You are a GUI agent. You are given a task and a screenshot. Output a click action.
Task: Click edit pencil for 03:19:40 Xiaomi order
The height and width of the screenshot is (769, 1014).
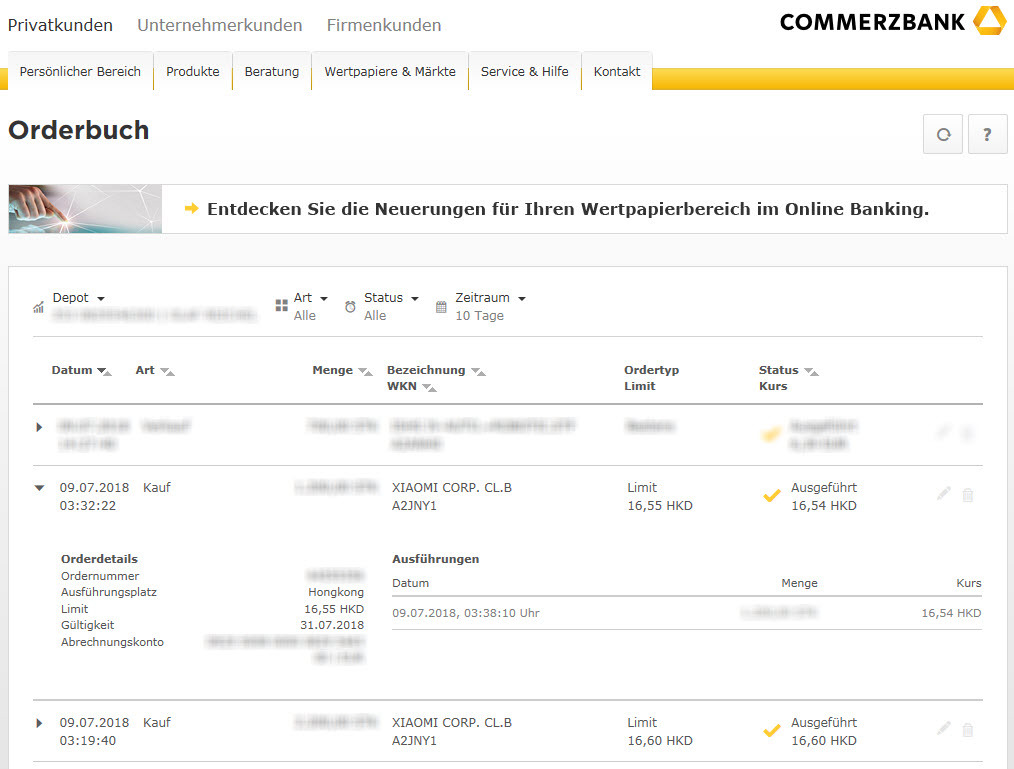[944, 729]
